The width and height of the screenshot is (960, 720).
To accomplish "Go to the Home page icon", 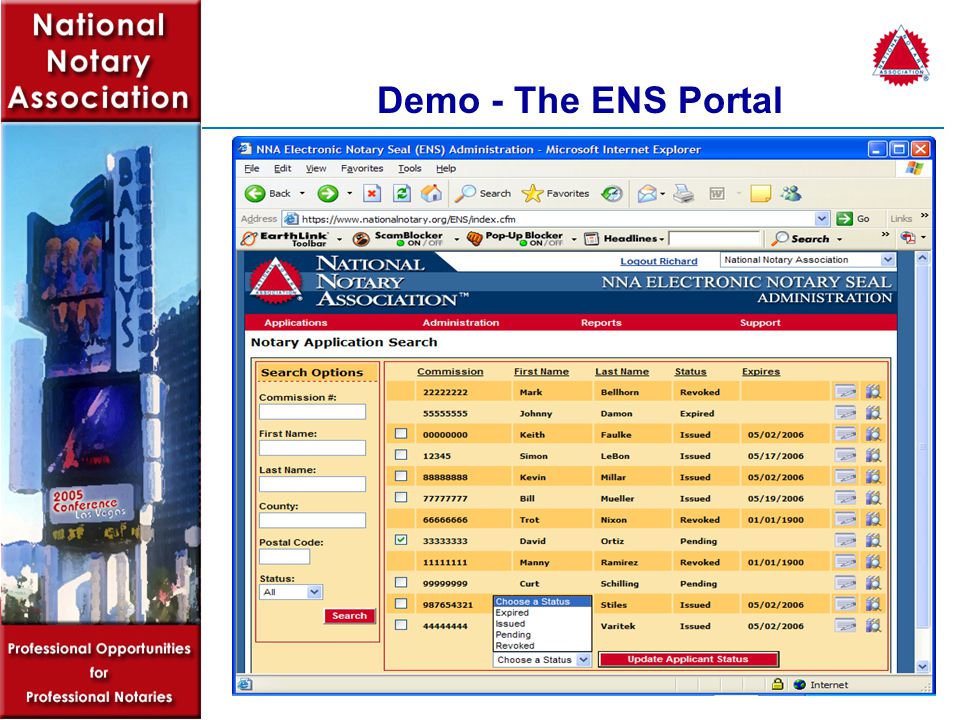I will click(432, 193).
